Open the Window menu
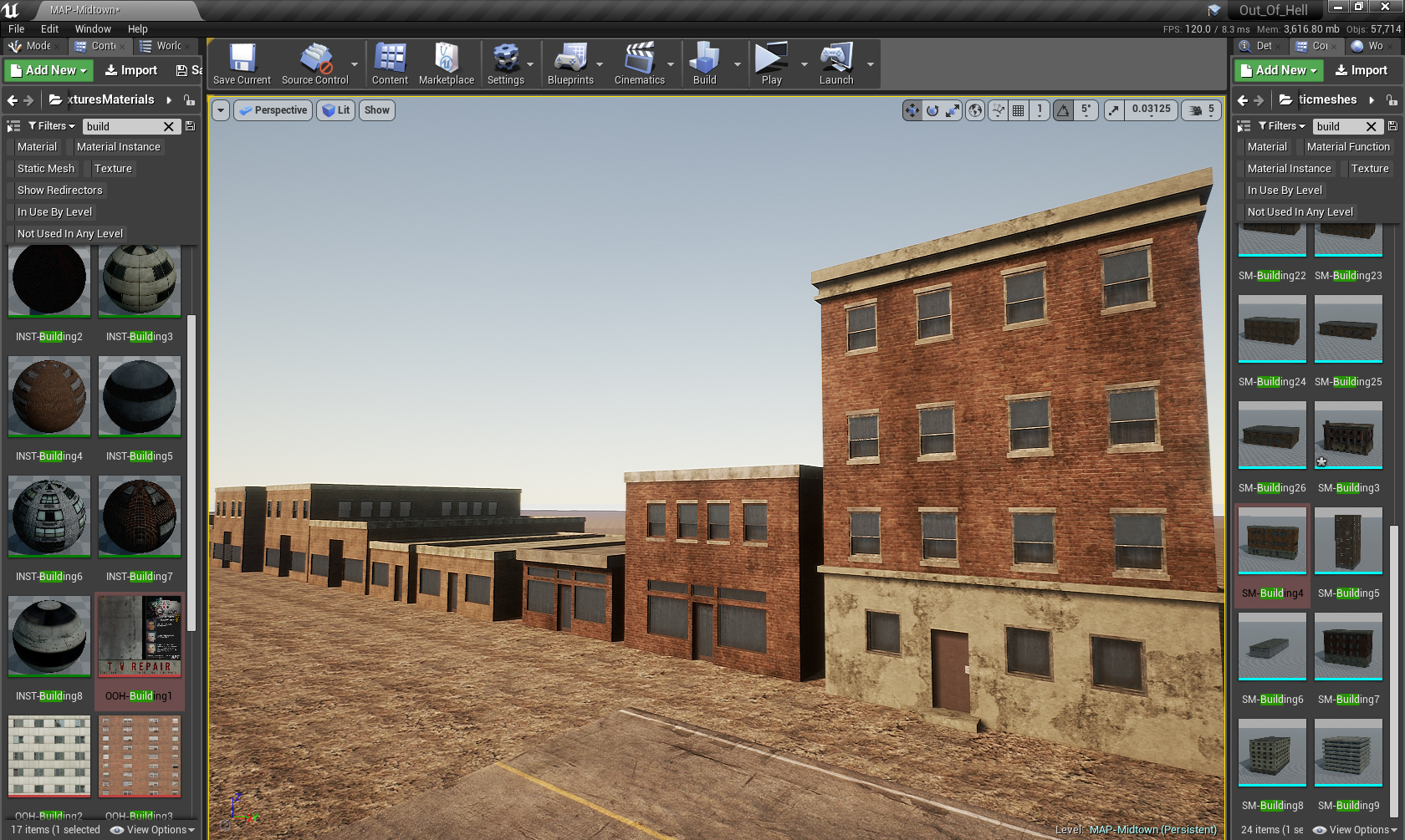The width and height of the screenshot is (1405, 840). pos(93,28)
